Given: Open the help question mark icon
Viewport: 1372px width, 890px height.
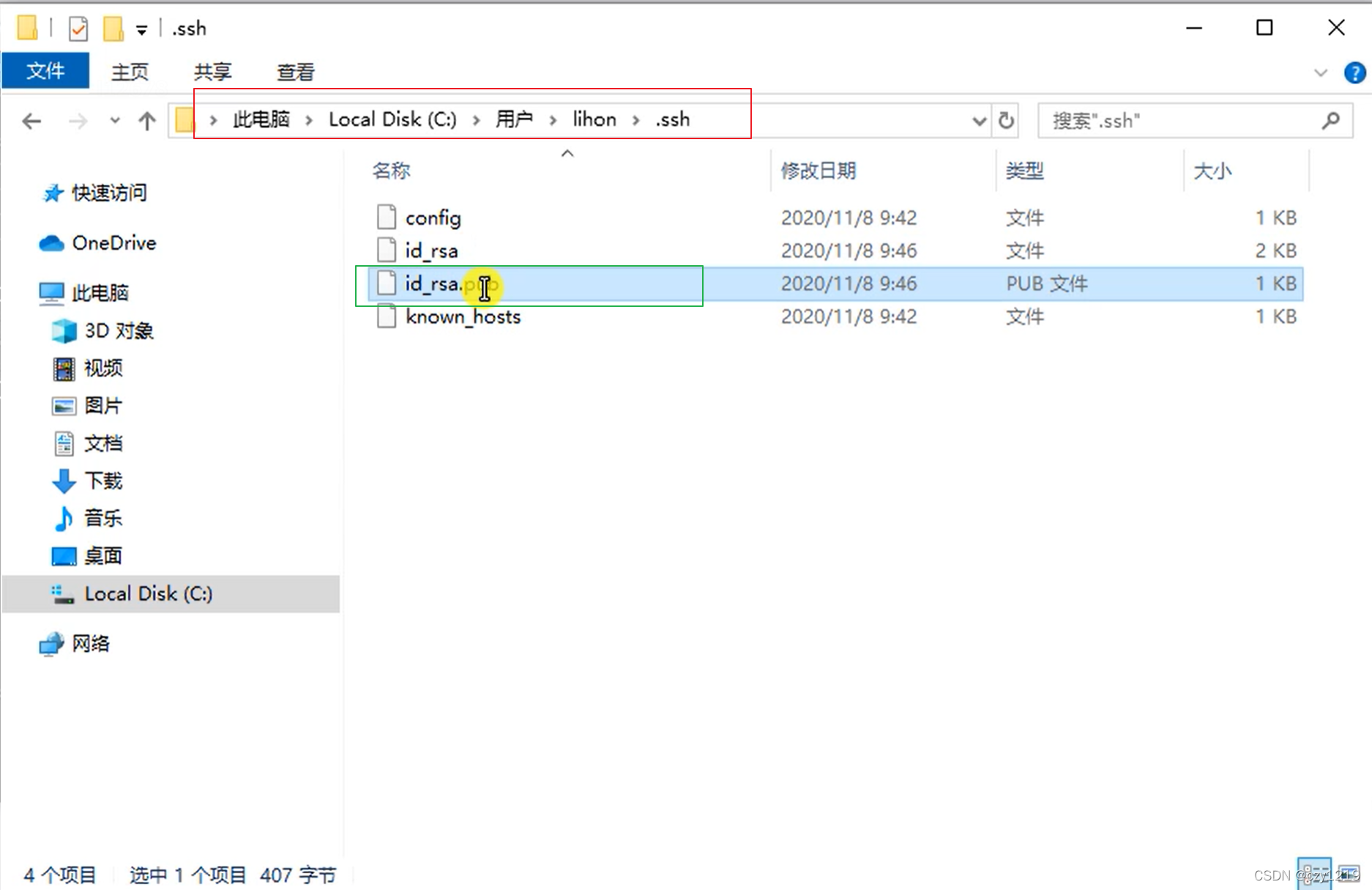Looking at the screenshot, I should click(1354, 73).
